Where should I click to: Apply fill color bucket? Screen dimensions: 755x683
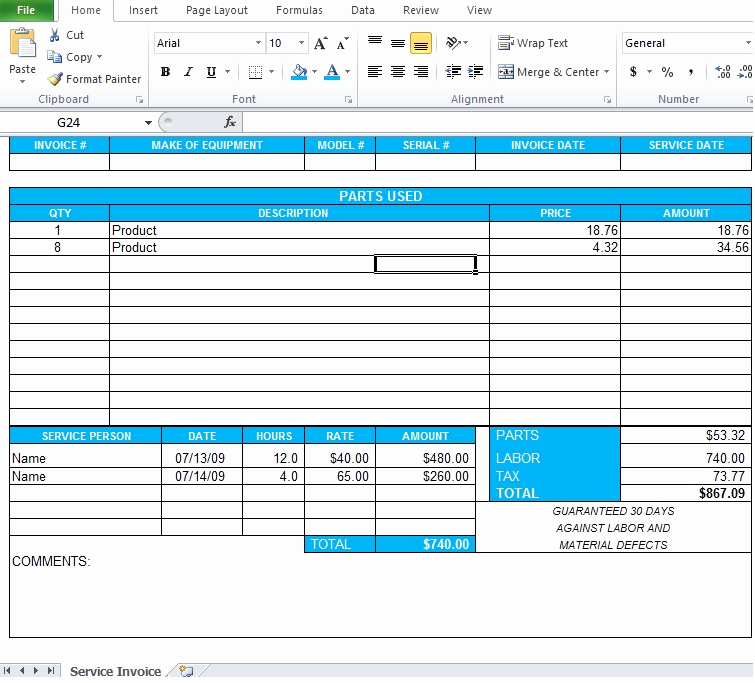299,72
